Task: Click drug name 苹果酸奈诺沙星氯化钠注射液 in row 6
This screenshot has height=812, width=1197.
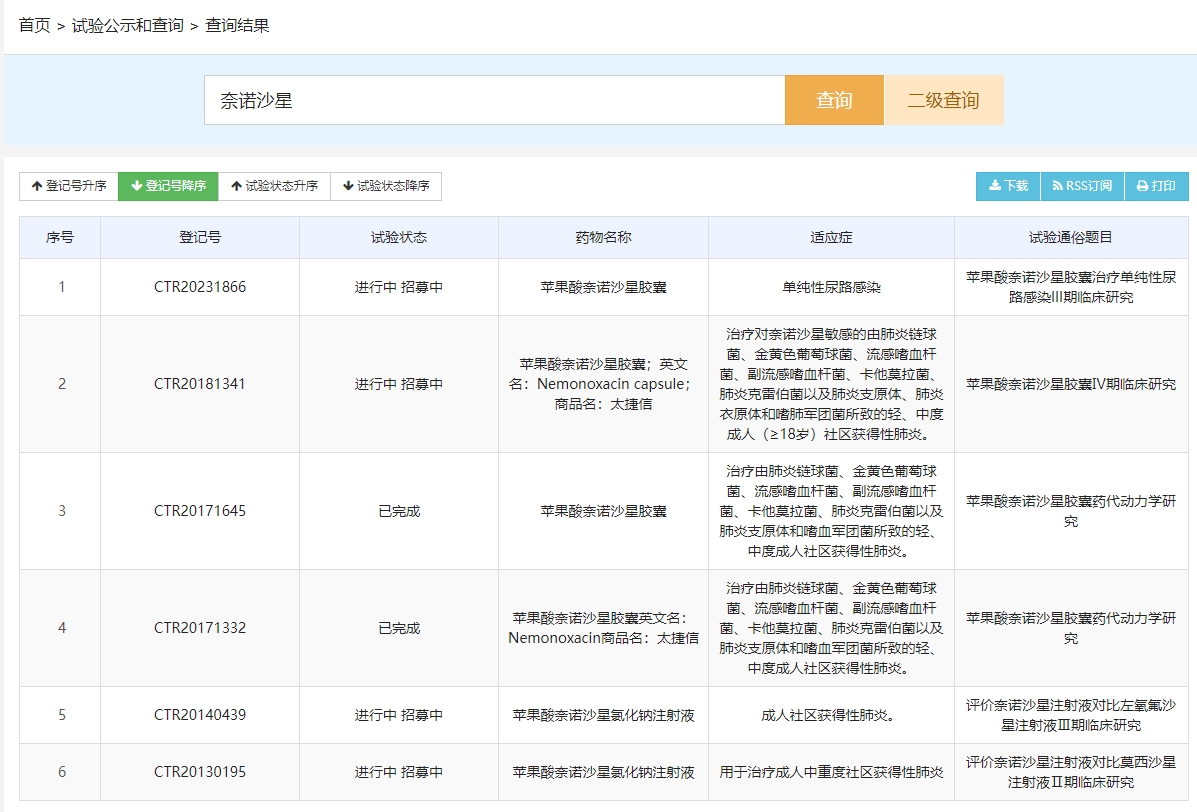Action: tap(603, 772)
